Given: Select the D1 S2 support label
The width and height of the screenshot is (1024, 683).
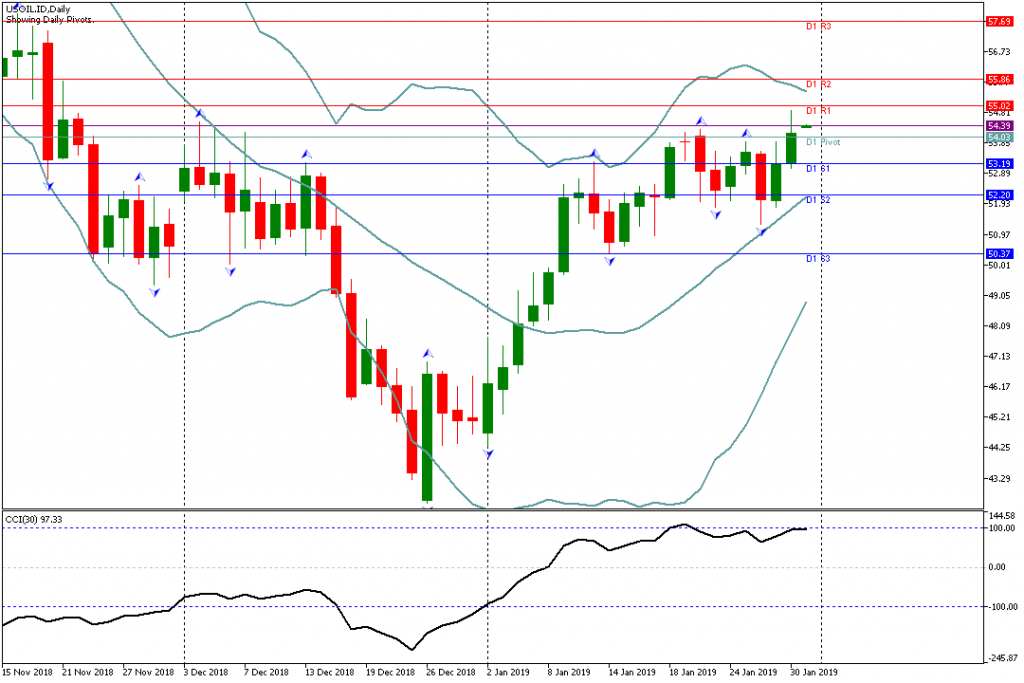Looking at the screenshot, I should coord(819,200).
